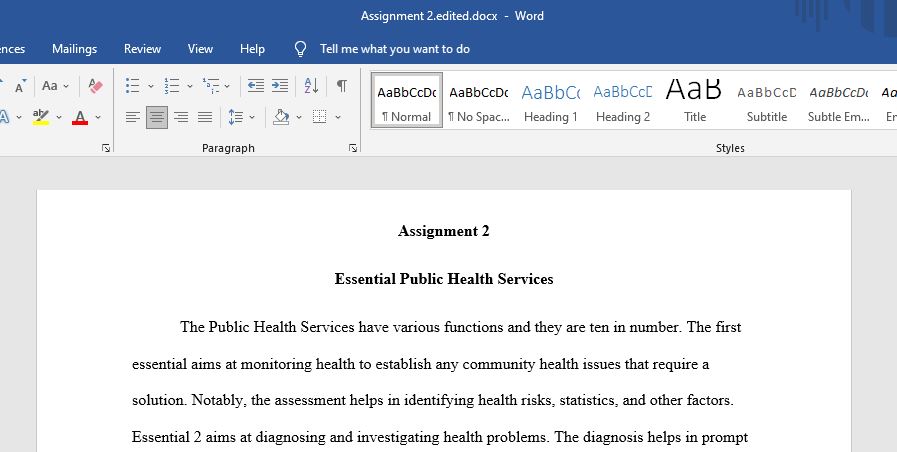Image resolution: width=897 pixels, height=452 pixels.
Task: Clear all formatting with the eraser icon
Action: [x=96, y=86]
